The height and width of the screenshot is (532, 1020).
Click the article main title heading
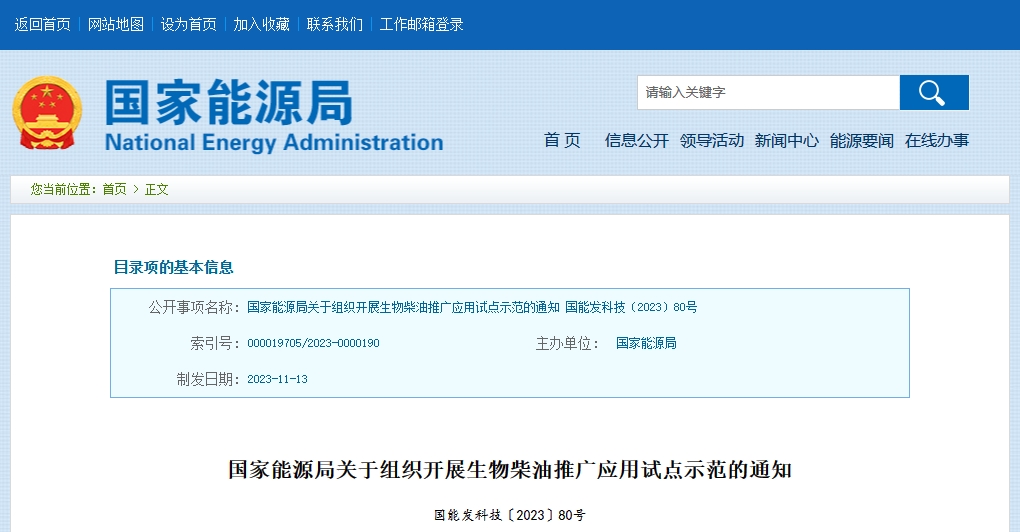tap(509, 470)
